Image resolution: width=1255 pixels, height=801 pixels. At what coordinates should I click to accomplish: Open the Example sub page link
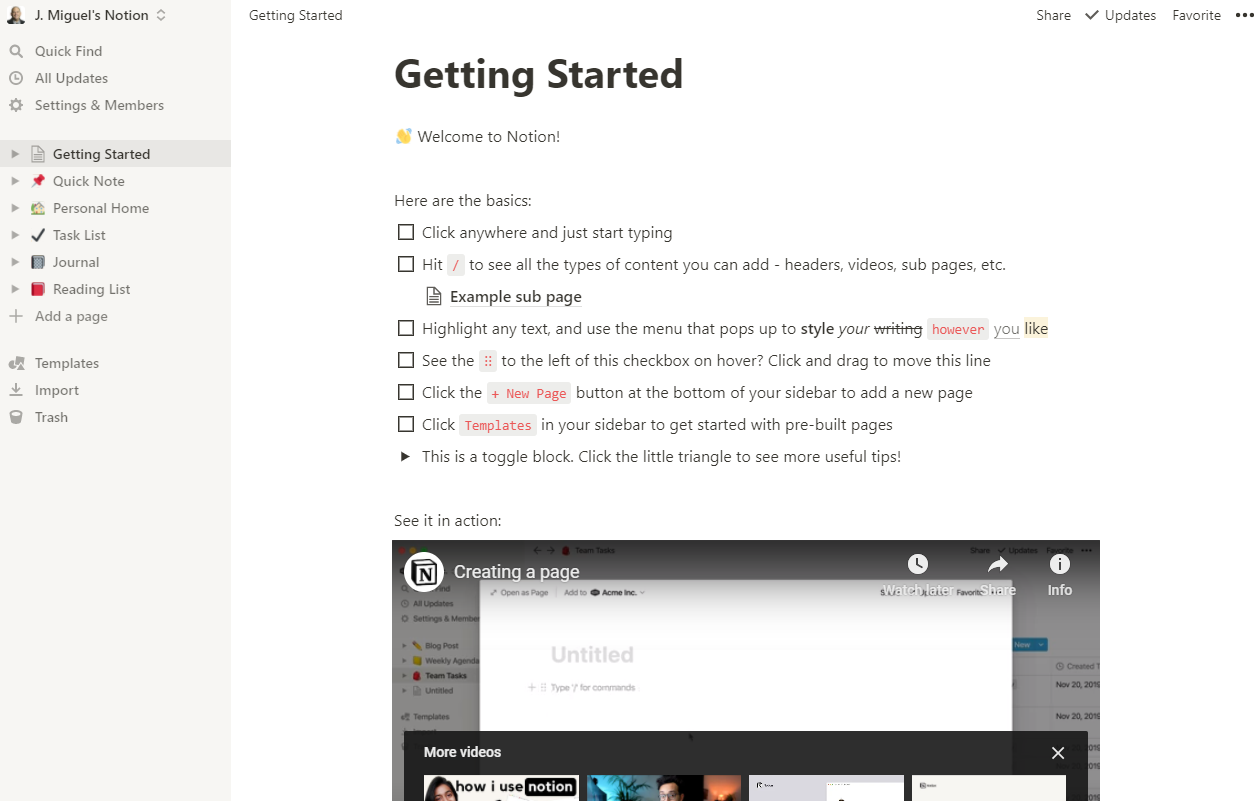(x=515, y=297)
